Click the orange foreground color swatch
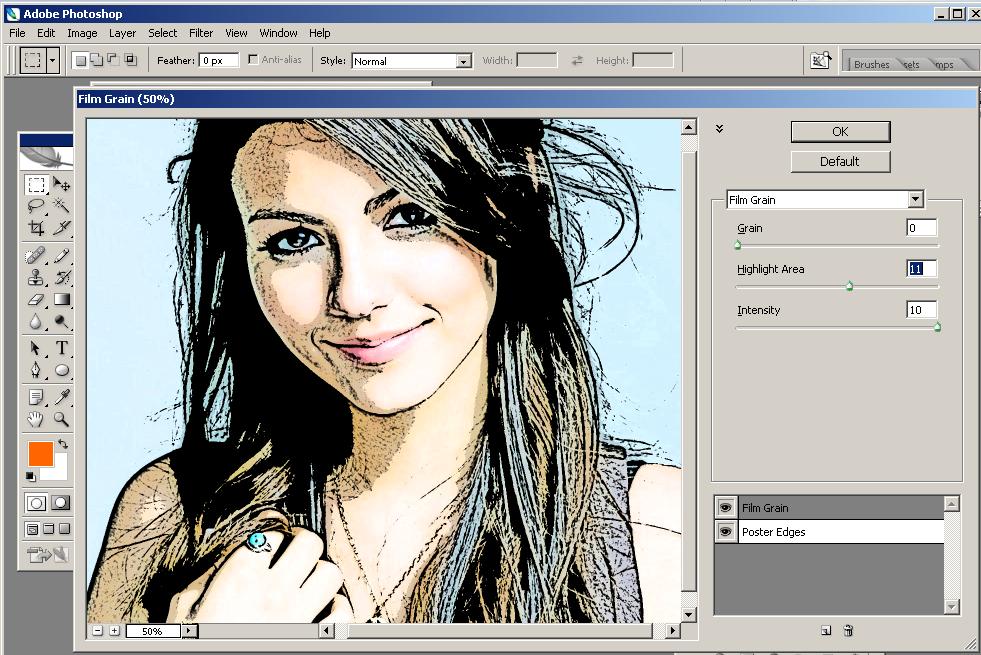Image resolution: width=981 pixels, height=655 pixels. click(40, 453)
